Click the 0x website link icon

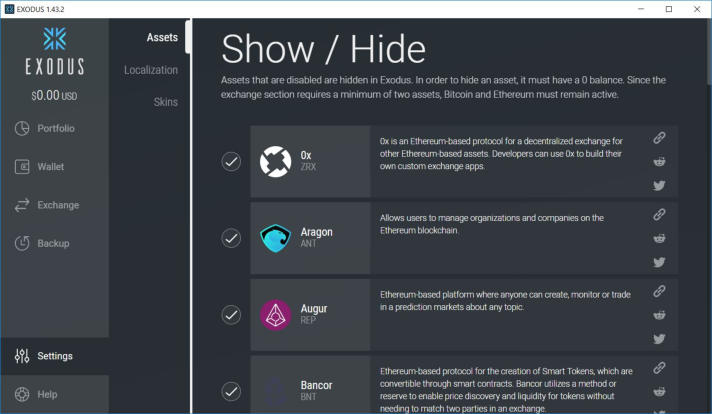click(659, 138)
